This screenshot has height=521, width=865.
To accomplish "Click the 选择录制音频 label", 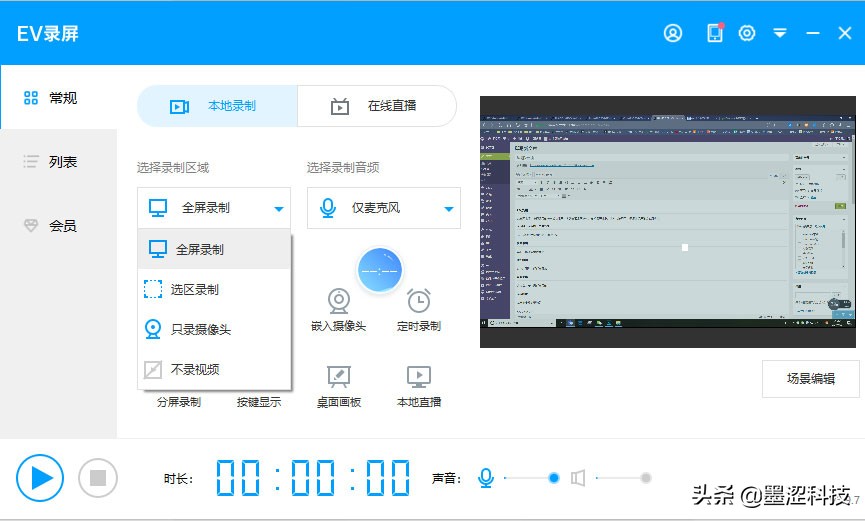I will coord(343,167).
